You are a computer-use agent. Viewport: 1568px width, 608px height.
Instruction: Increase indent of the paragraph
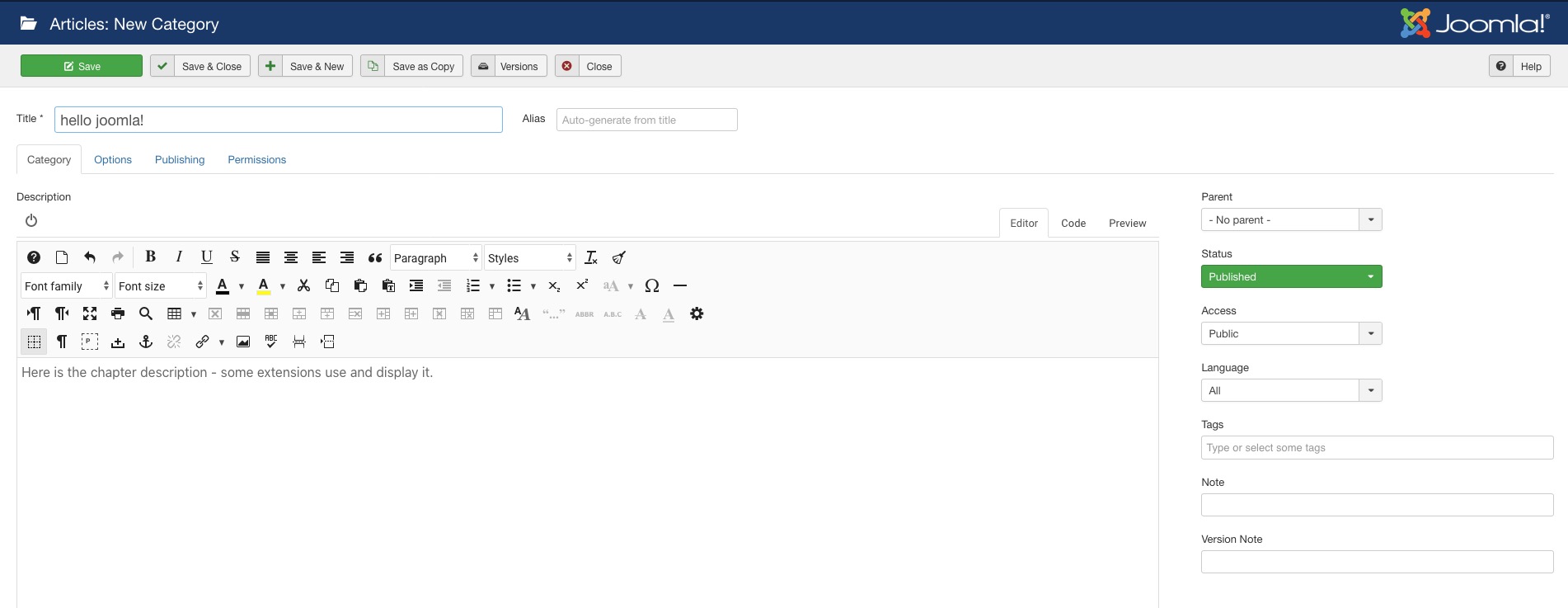(x=416, y=285)
